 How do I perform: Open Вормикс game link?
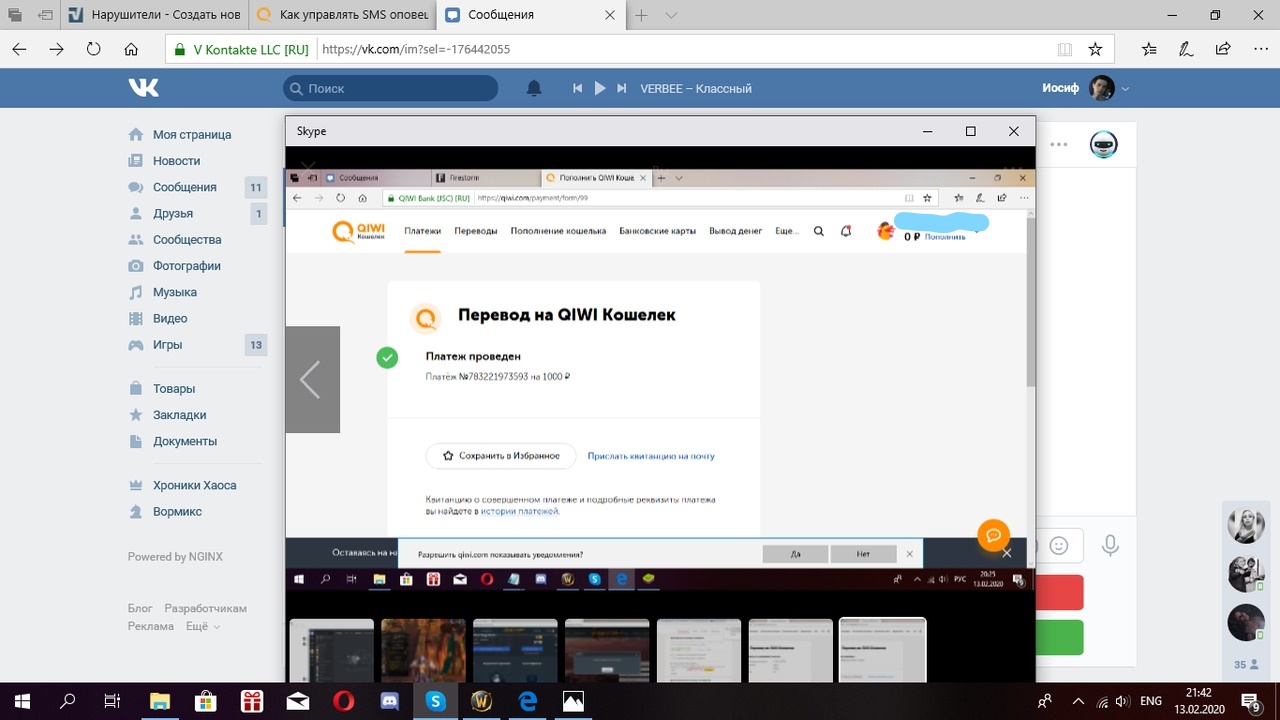[177, 511]
